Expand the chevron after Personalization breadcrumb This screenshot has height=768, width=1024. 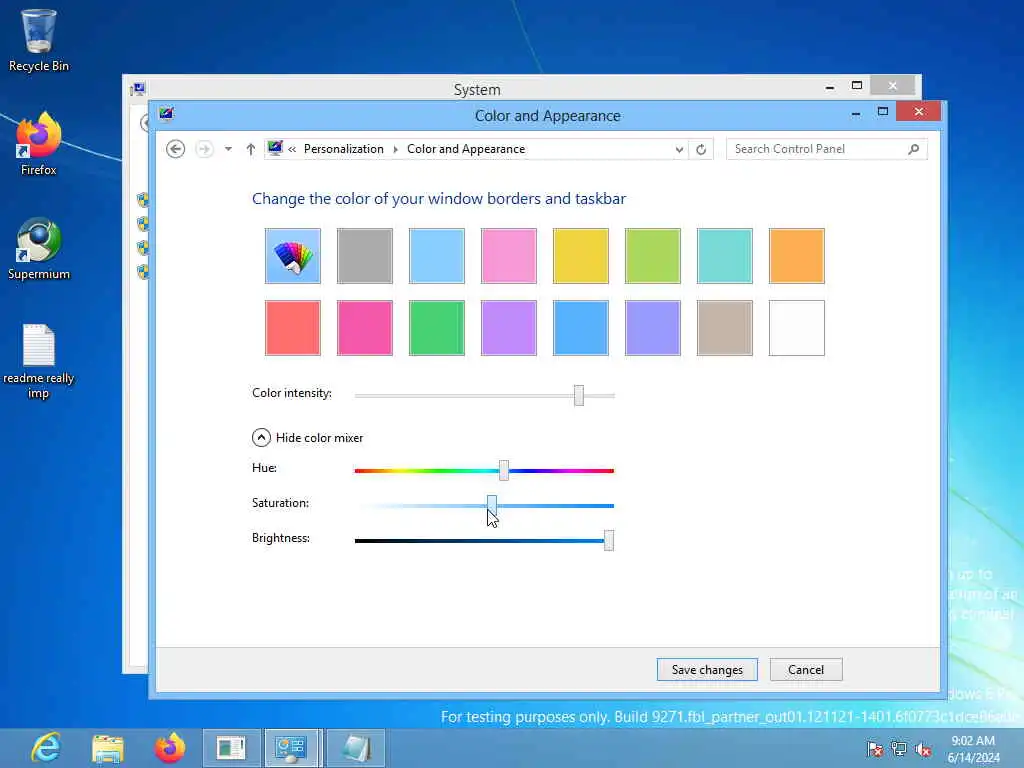click(396, 149)
